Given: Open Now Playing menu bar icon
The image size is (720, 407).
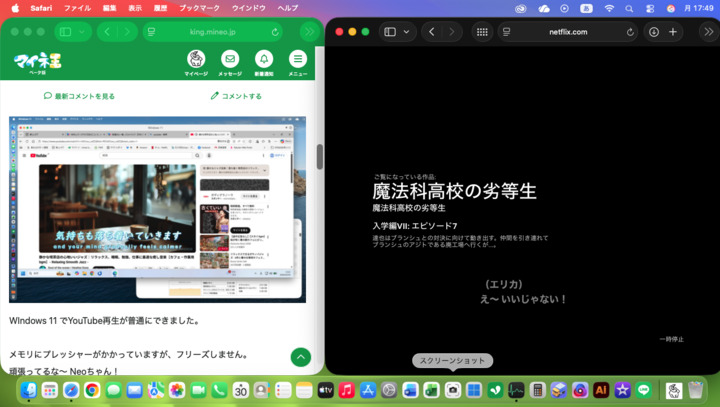Looking at the screenshot, I should 565,8.
